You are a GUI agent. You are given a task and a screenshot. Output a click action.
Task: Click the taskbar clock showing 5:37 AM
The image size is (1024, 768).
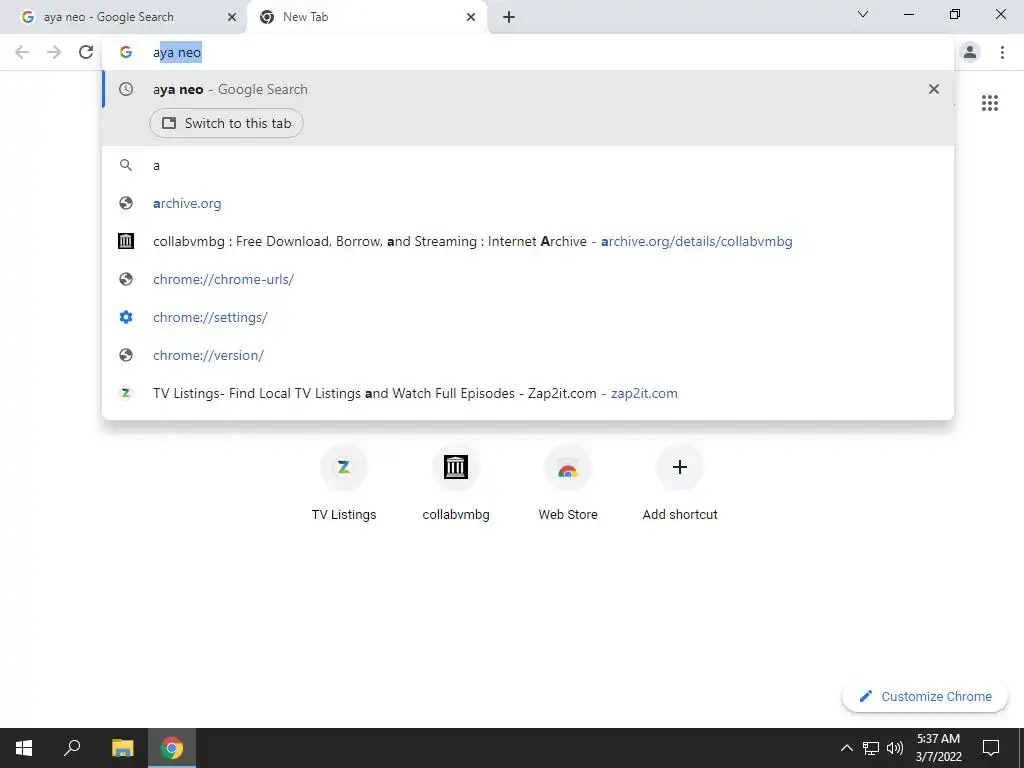pos(938,748)
